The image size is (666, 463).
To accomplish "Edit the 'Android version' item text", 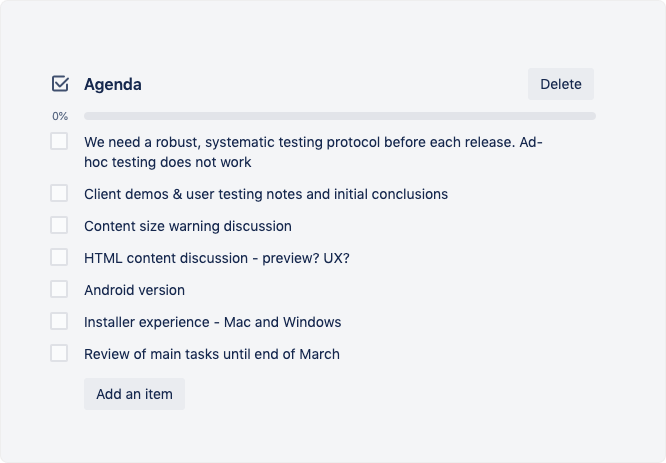I will pos(134,290).
